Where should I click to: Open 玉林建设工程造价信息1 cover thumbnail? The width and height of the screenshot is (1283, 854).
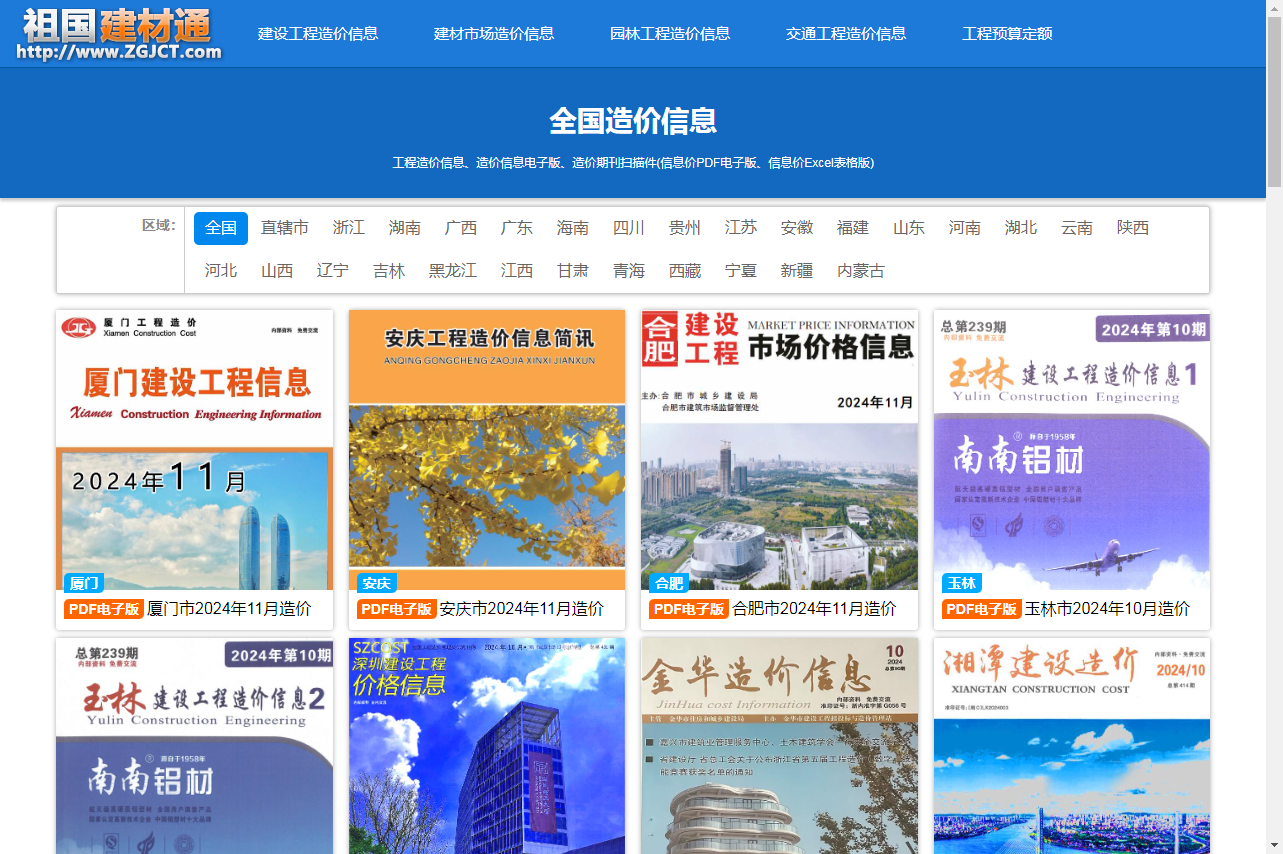tap(1072, 450)
